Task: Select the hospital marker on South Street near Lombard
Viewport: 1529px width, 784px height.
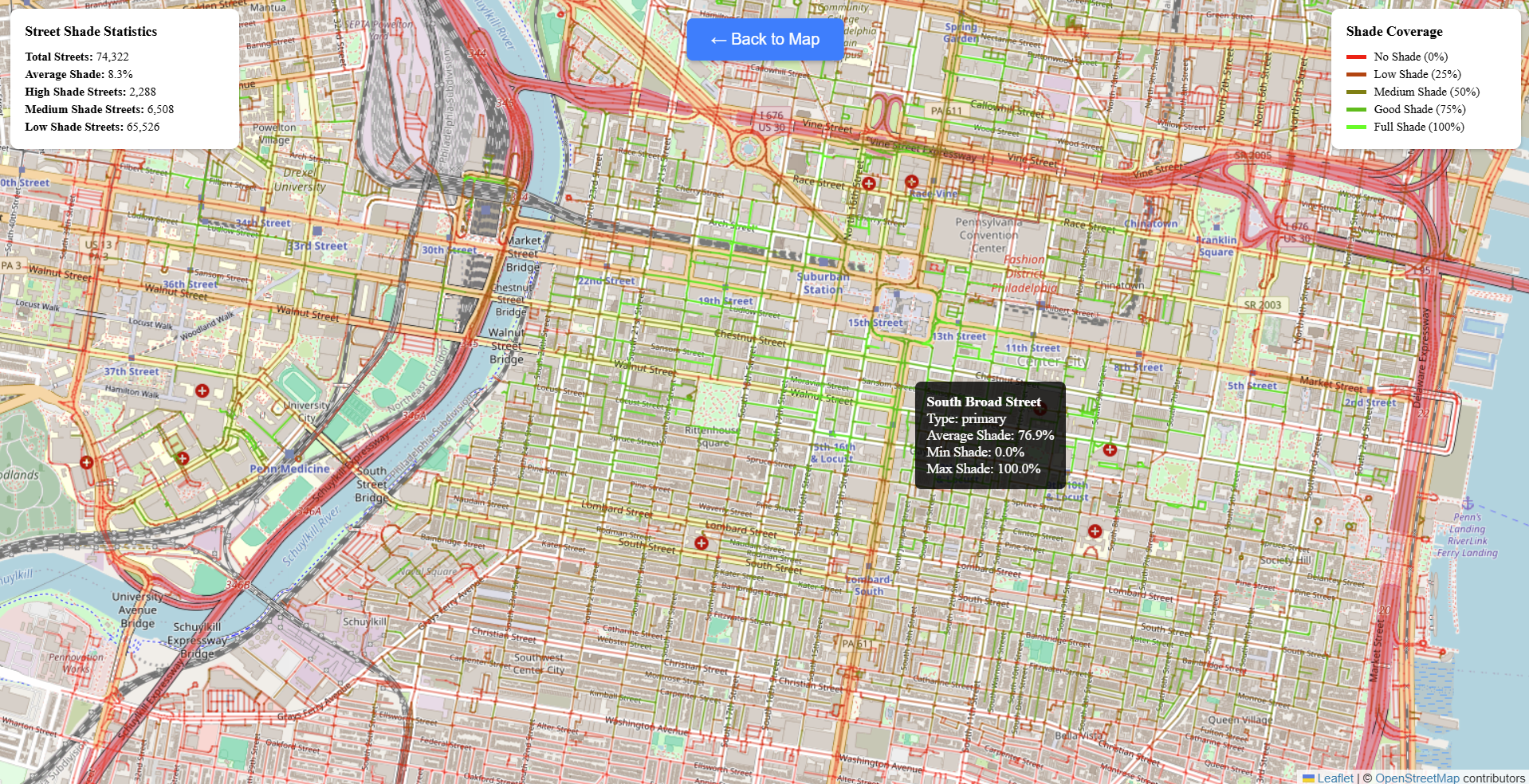Action: point(701,543)
